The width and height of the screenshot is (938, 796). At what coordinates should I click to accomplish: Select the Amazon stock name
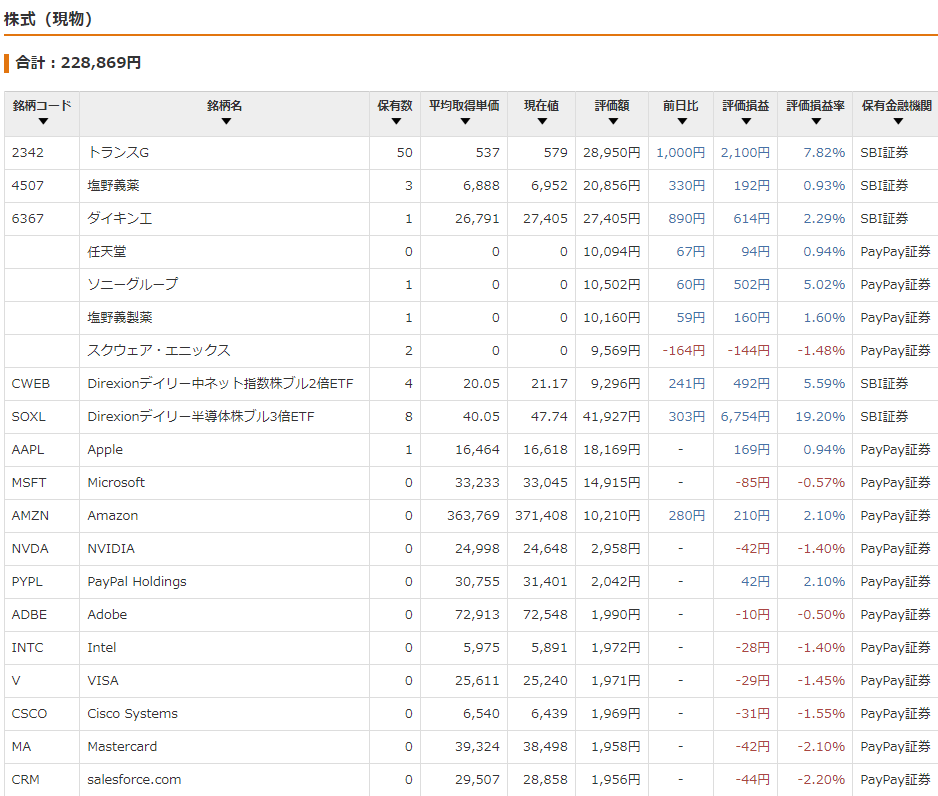(x=112, y=516)
